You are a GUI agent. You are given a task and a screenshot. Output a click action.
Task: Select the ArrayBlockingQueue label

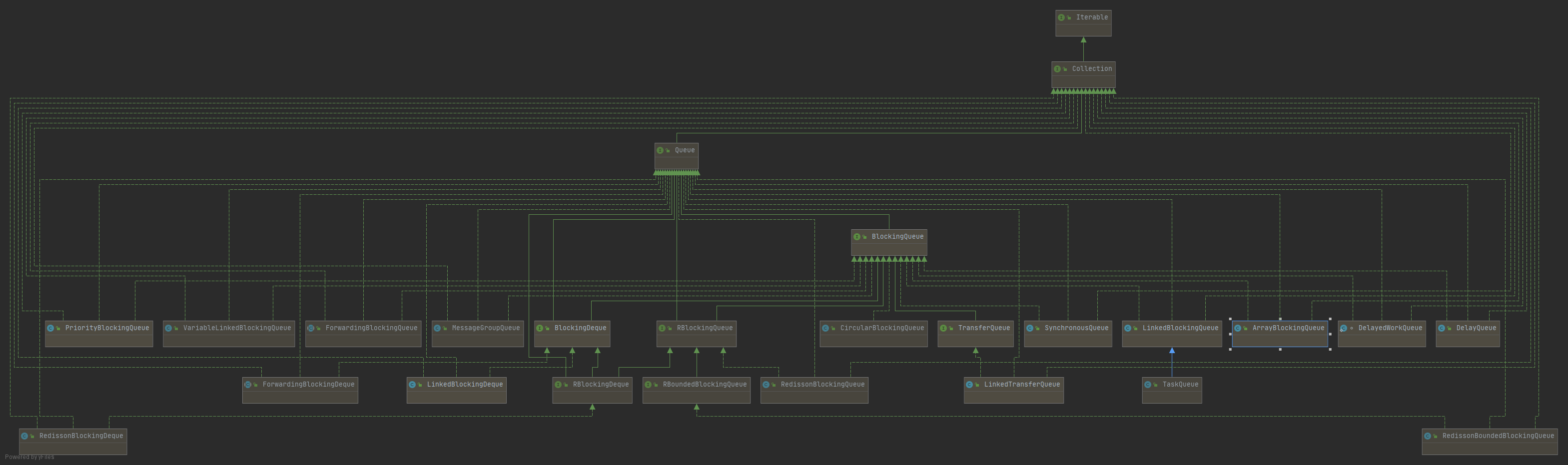coord(1288,328)
